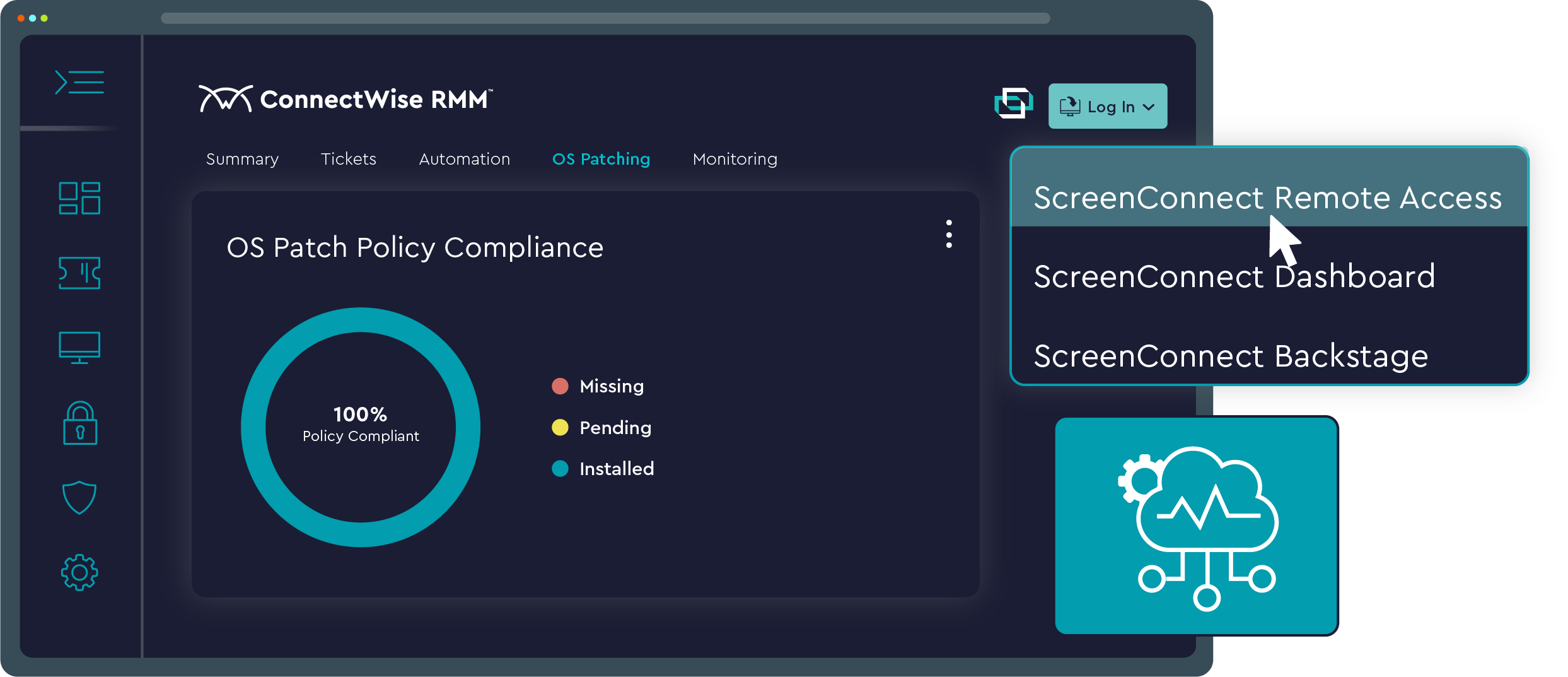Toggle the Missing legend indicator

[x=560, y=386]
